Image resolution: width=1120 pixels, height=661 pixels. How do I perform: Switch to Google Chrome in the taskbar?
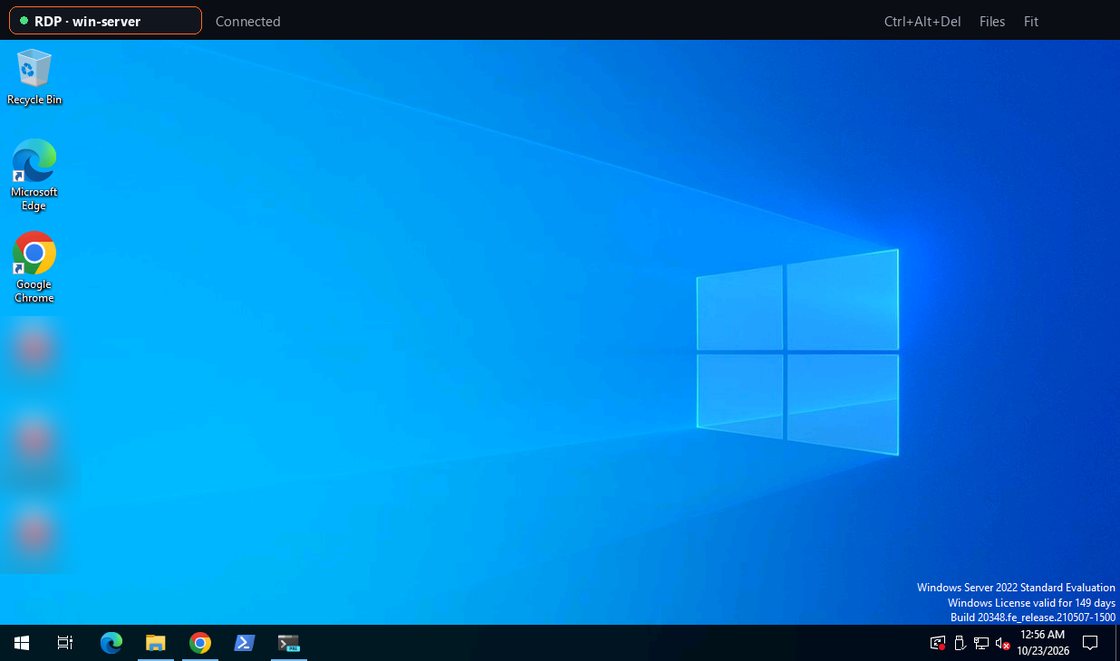click(200, 643)
